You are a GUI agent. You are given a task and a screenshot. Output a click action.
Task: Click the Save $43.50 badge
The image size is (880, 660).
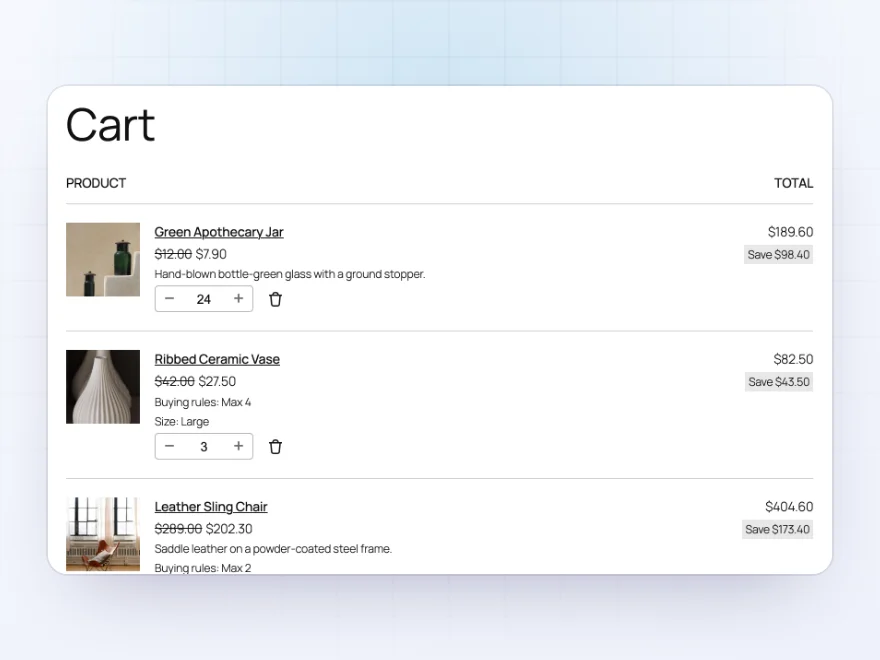(779, 382)
